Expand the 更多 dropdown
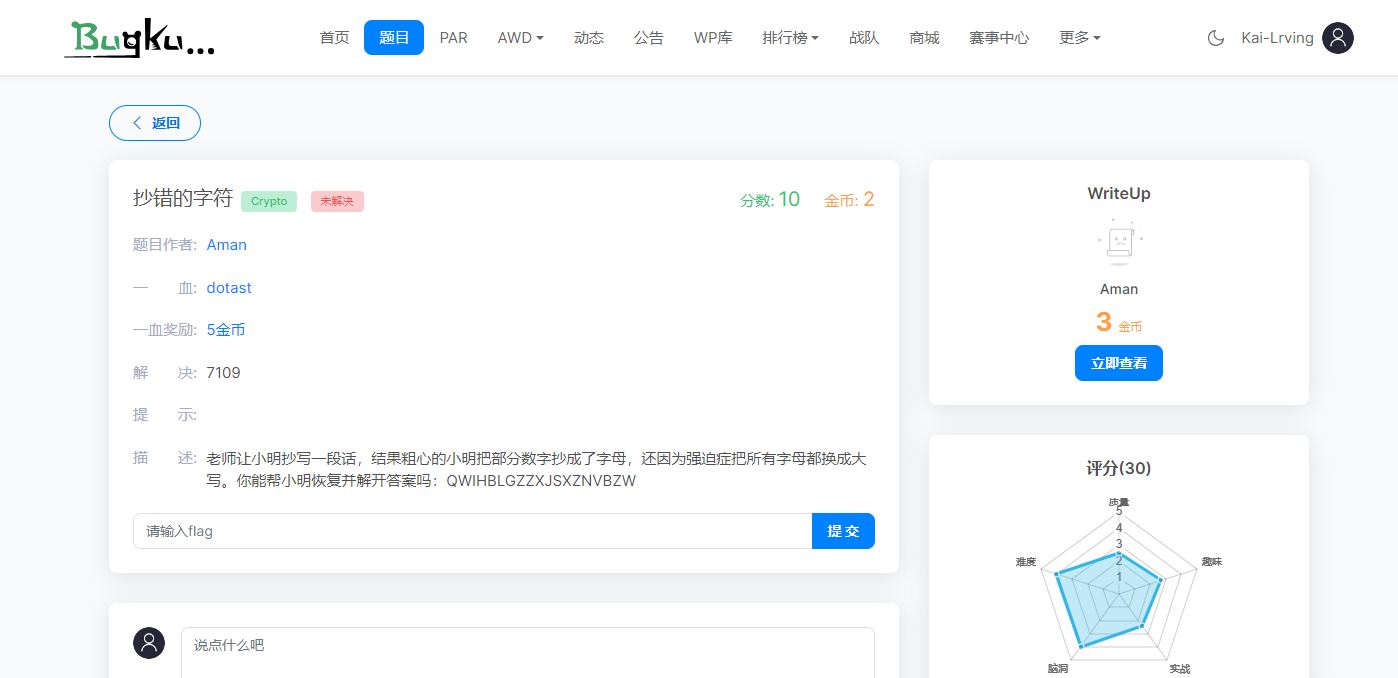Image resolution: width=1398 pixels, height=678 pixels. (1079, 37)
